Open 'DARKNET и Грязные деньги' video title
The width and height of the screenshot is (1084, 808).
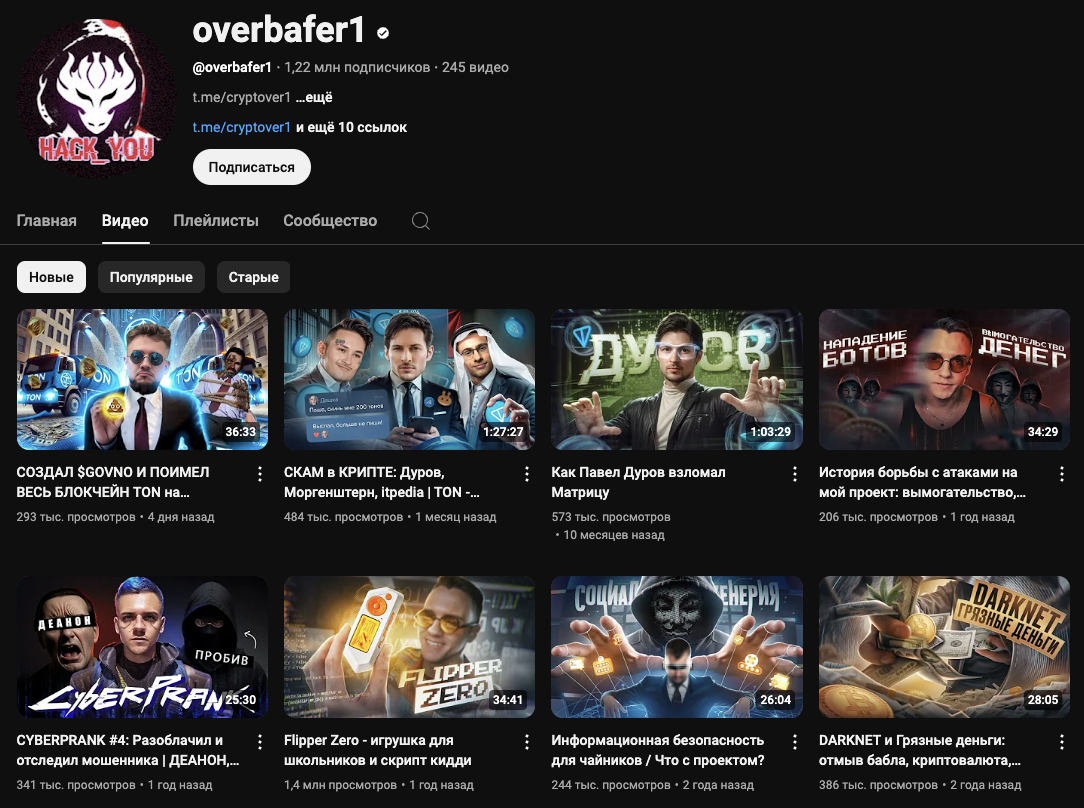(x=920, y=750)
